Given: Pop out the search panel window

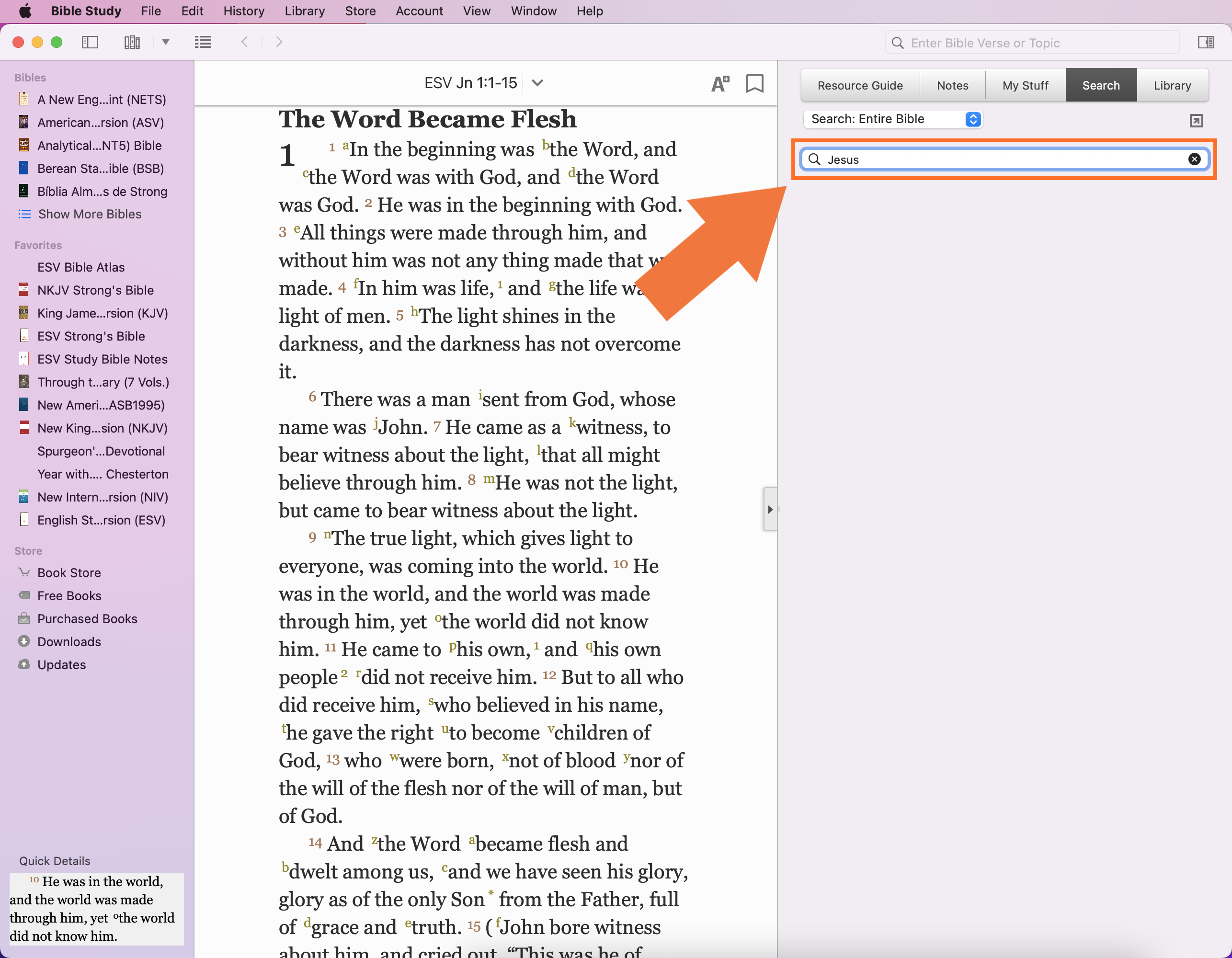Looking at the screenshot, I should click(1196, 120).
